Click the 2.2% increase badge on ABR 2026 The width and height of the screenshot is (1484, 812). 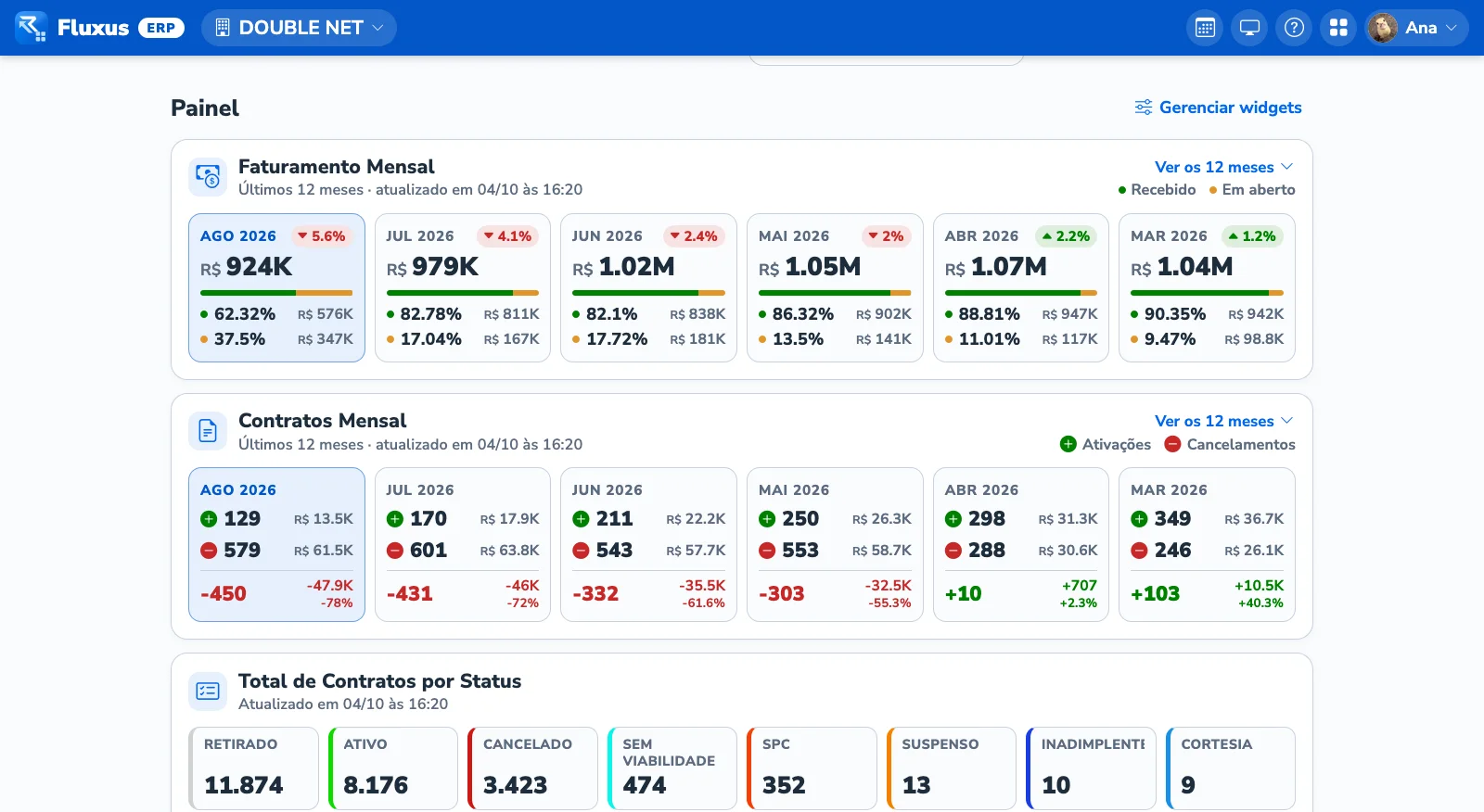(x=1066, y=236)
